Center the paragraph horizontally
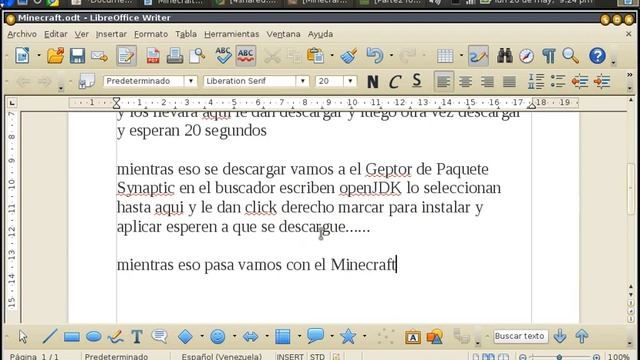 point(465,82)
